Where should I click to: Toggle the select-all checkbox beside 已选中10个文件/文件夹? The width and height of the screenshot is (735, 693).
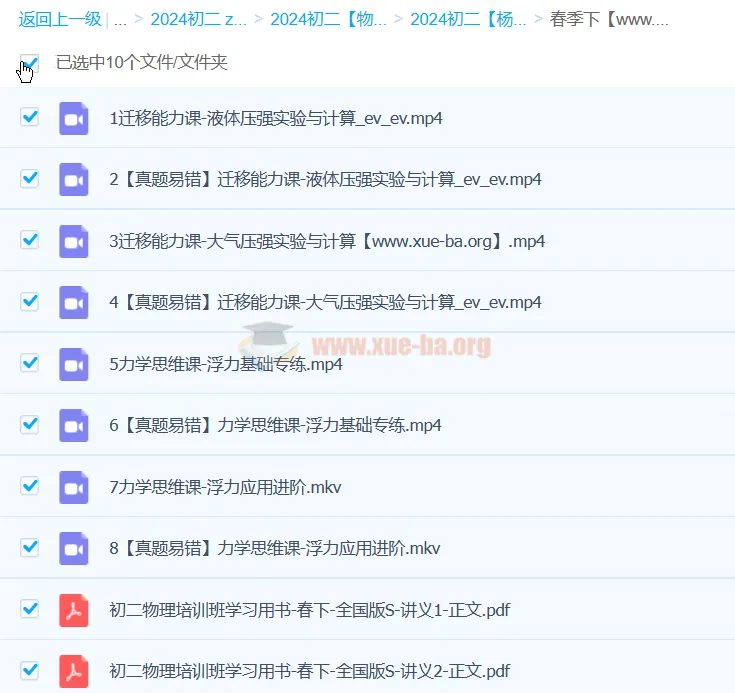[29, 64]
